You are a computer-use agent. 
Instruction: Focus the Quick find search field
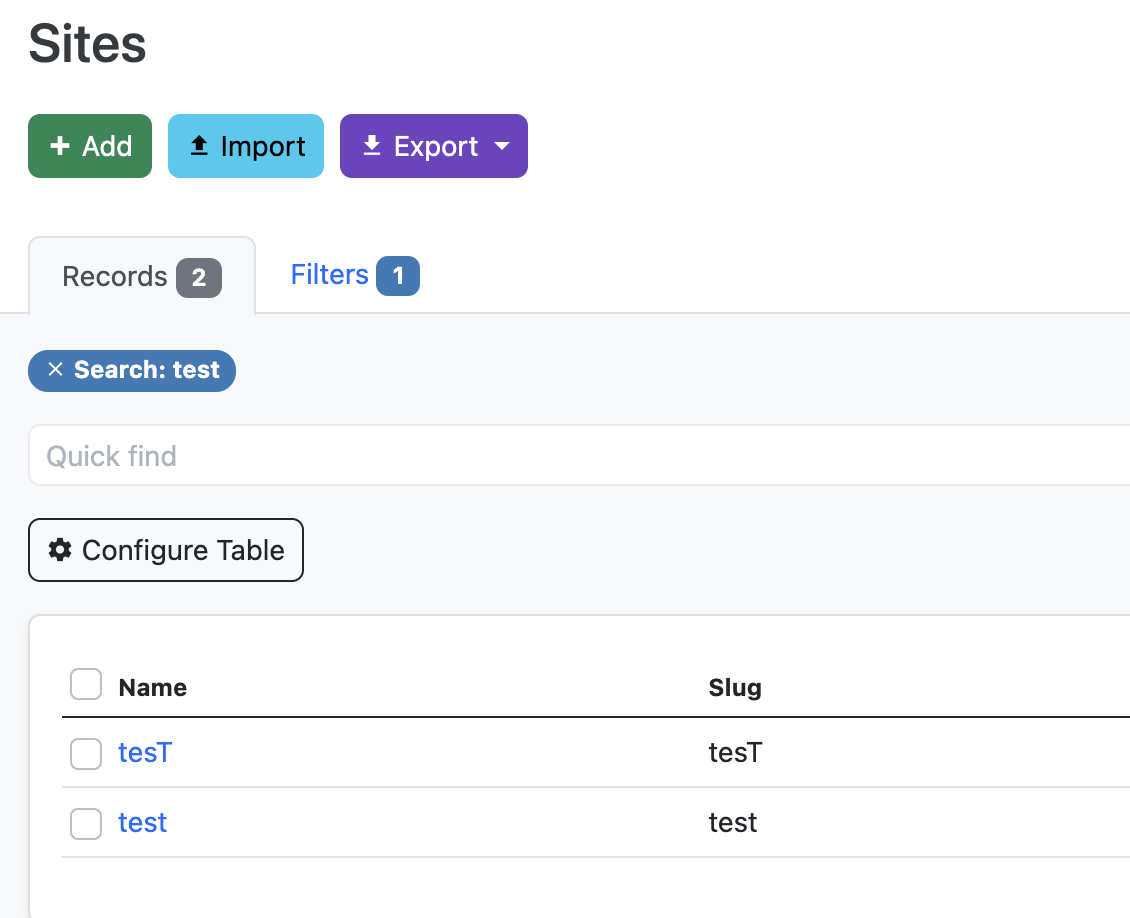click(300, 455)
